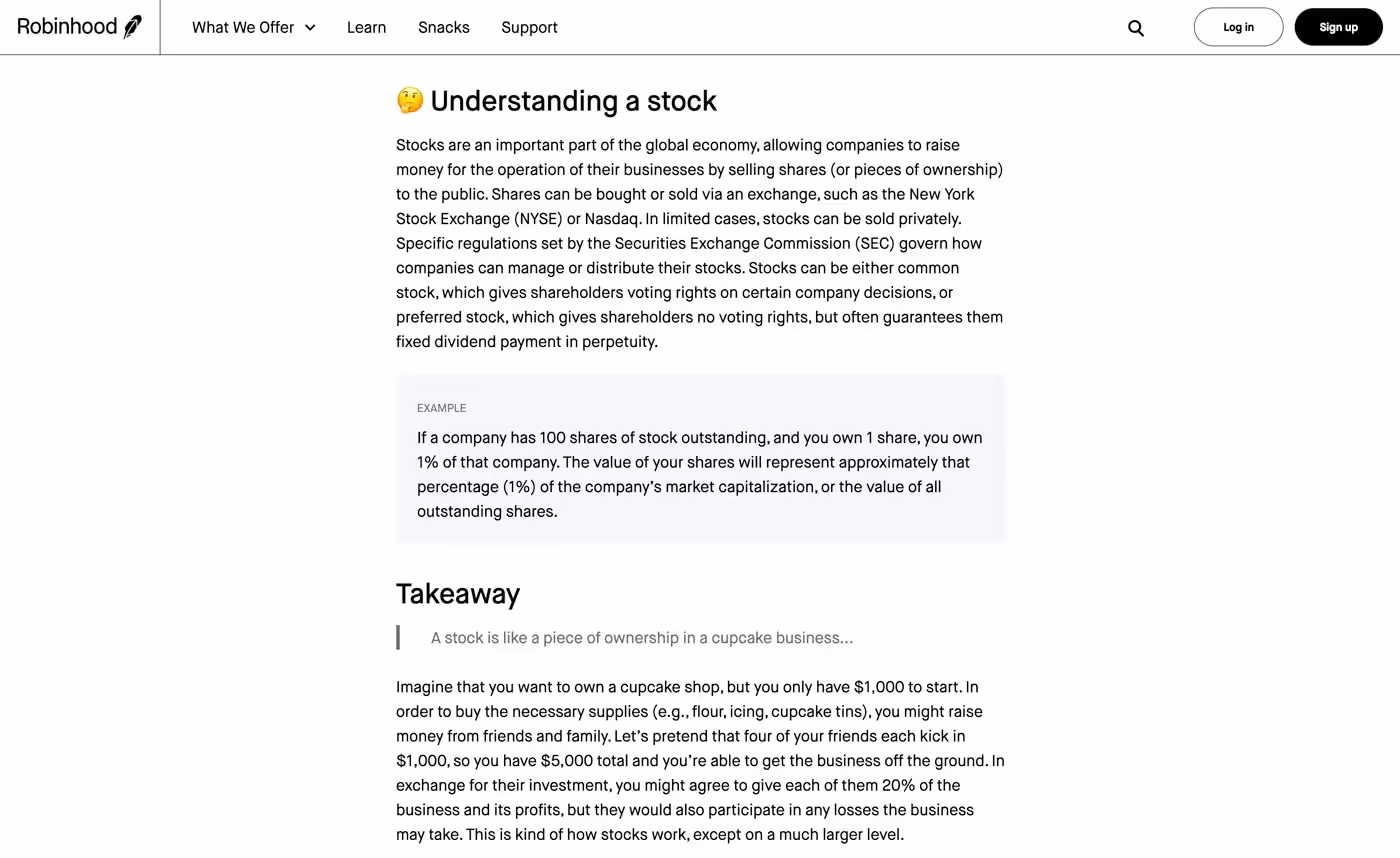Click the 100 shares example text
This screenshot has width=1400, height=858.
(699, 475)
